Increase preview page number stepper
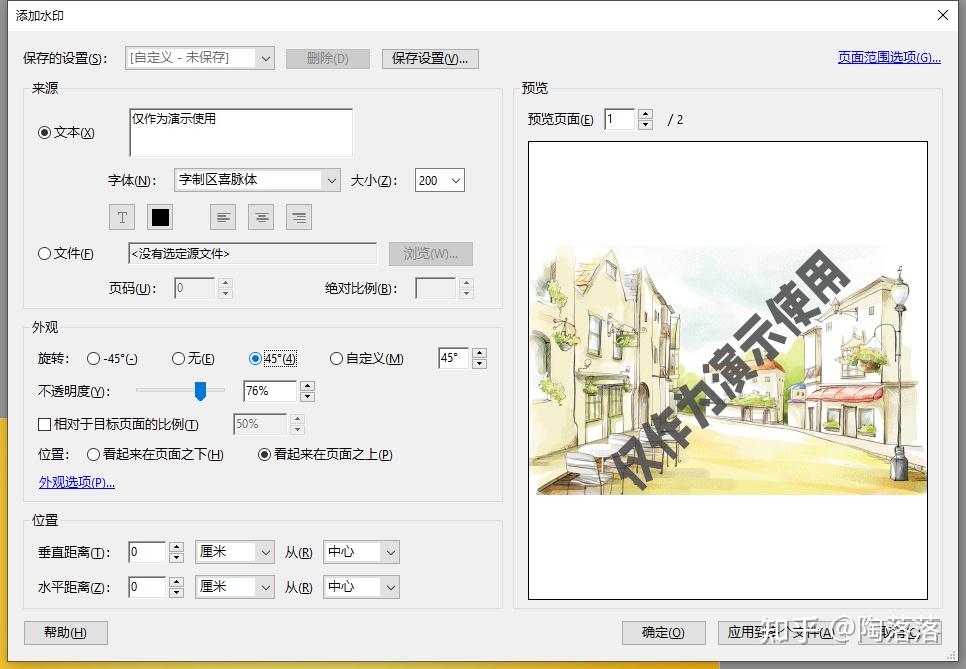Image resolution: width=966 pixels, height=669 pixels. pyautogui.click(x=645, y=114)
